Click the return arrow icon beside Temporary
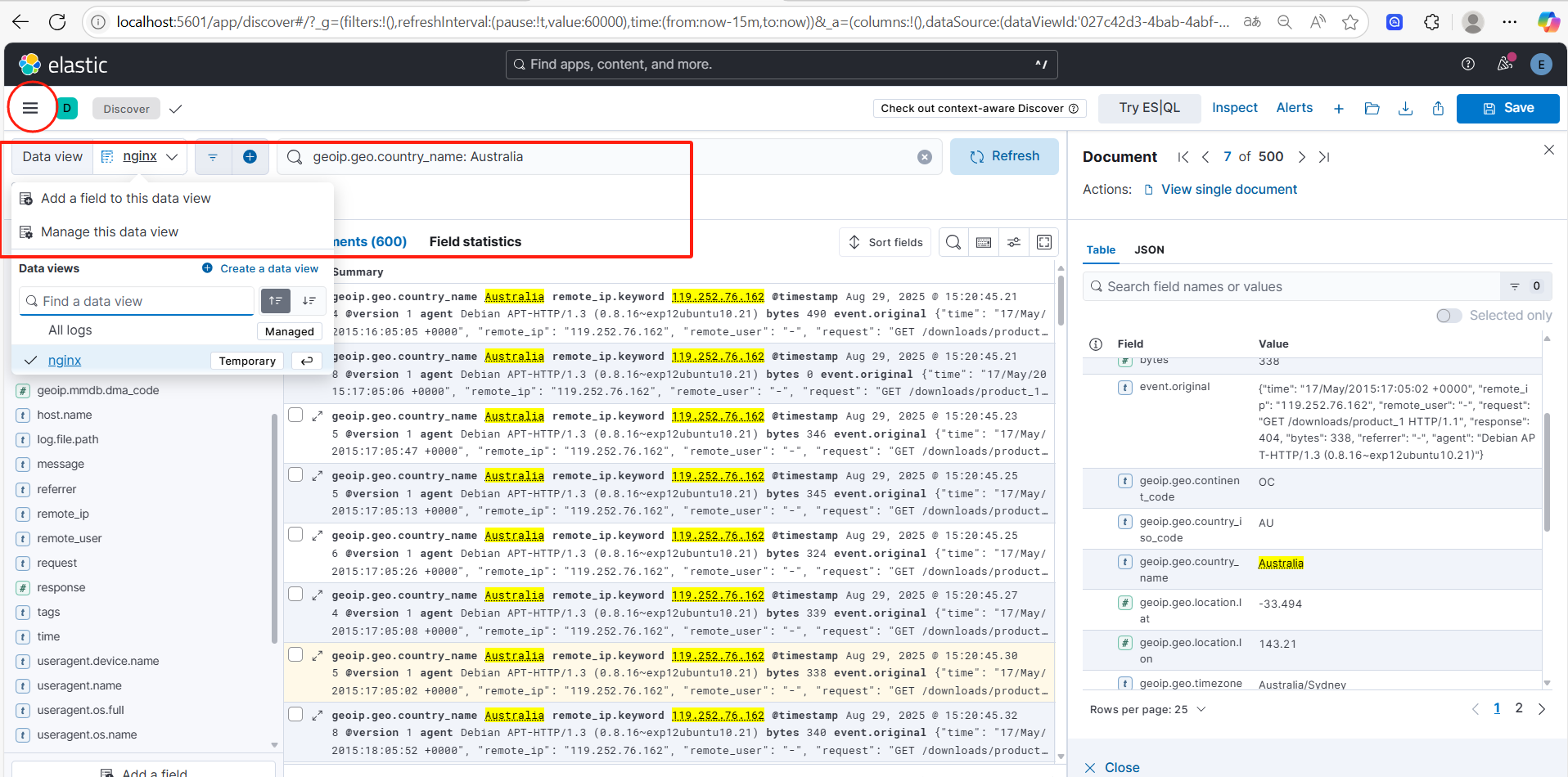This screenshot has width=1568, height=777. coord(307,361)
